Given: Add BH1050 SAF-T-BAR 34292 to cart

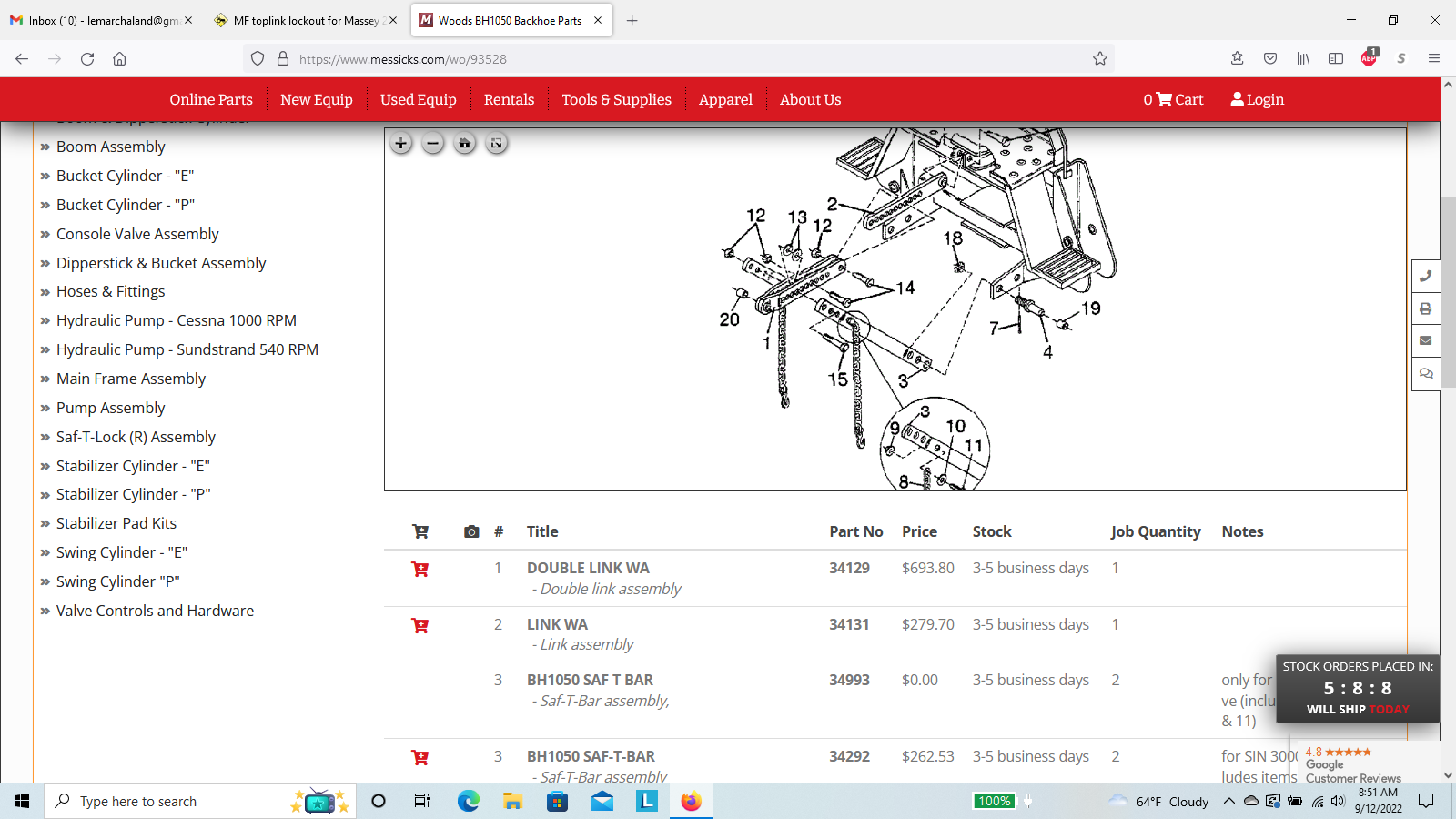Looking at the screenshot, I should [420, 757].
